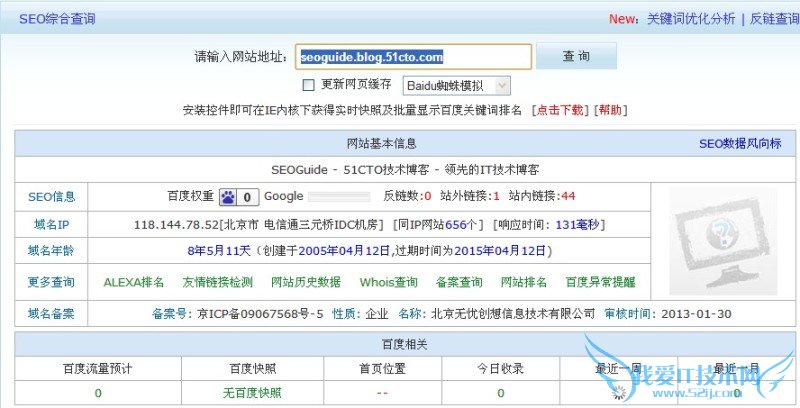The width and height of the screenshot is (800, 408).
Task: Click the 同IP网站 656 count
Action: pyautogui.click(x=456, y=224)
